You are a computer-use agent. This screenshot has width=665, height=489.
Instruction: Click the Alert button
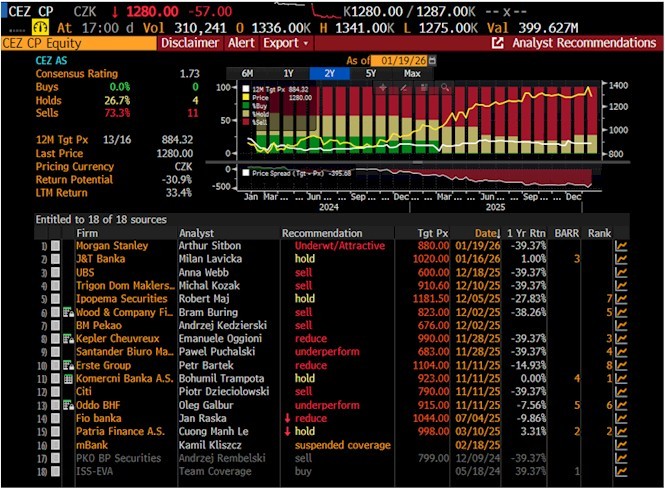click(x=241, y=43)
